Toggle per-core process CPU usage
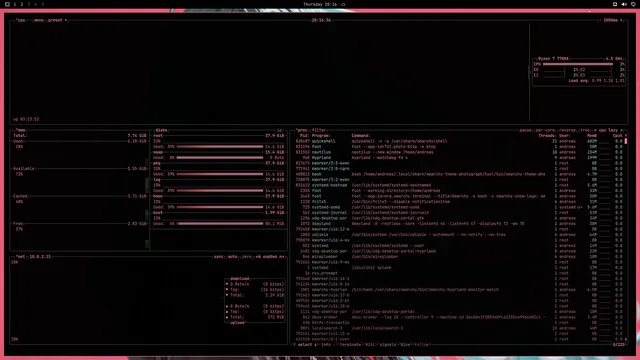640x360 pixels. [x=545, y=130]
